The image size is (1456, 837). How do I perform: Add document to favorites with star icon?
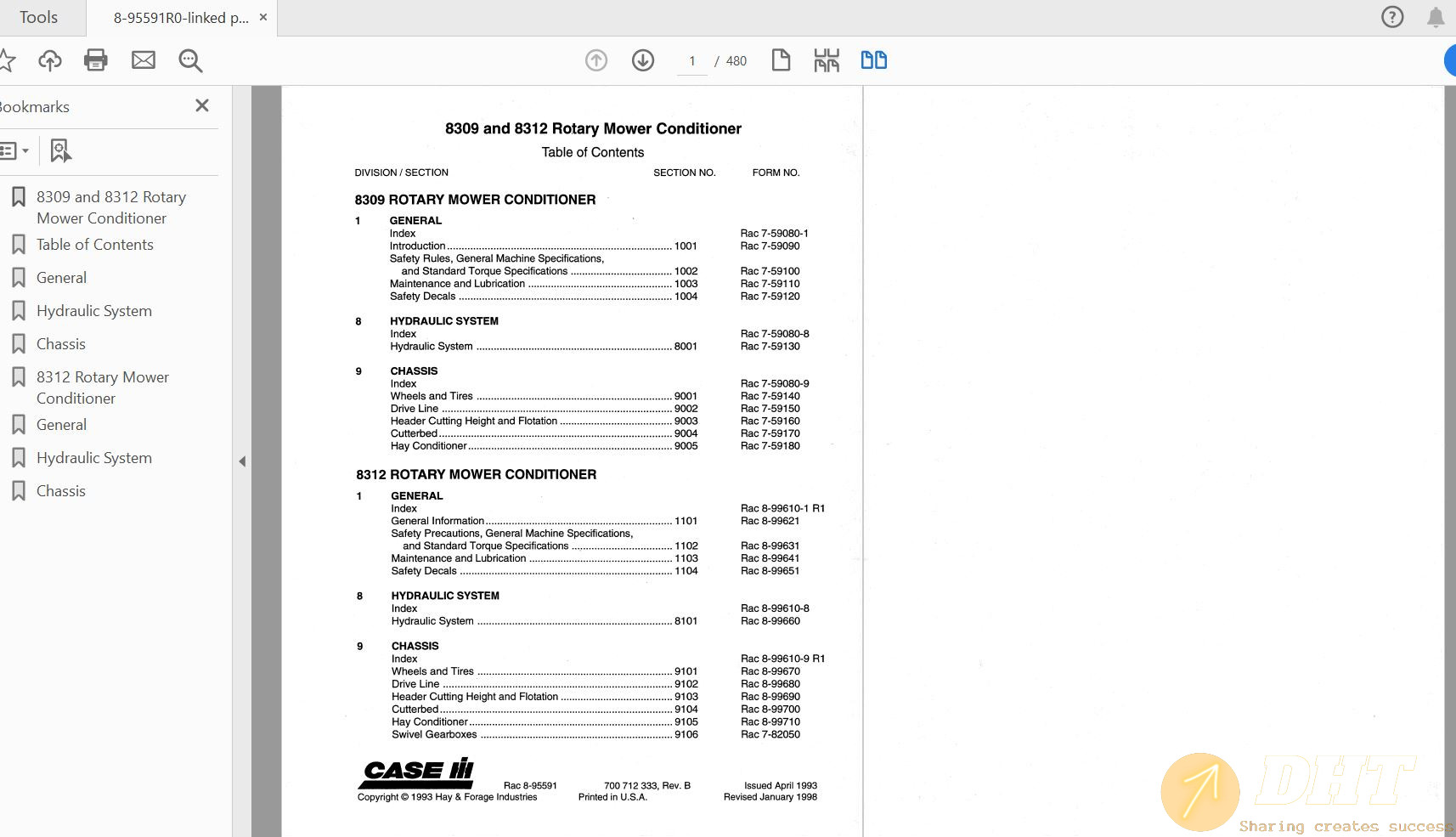click(8, 59)
